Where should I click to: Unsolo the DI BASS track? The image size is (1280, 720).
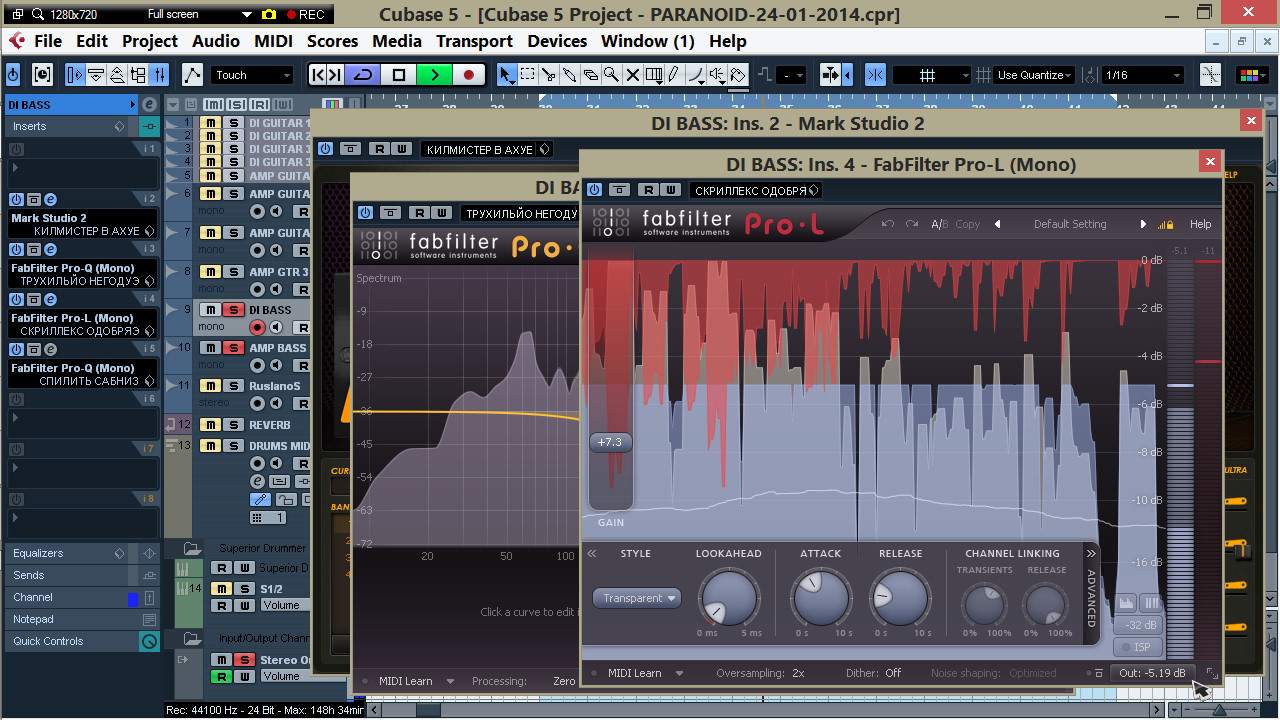233,310
